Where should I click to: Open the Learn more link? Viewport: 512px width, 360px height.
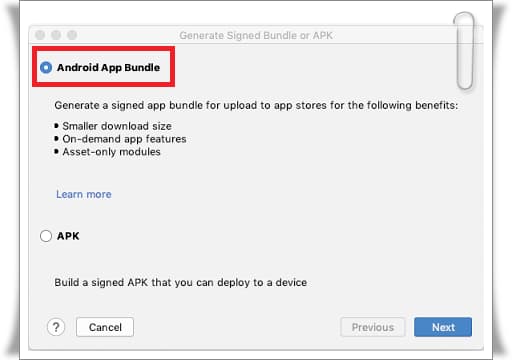tap(84, 194)
